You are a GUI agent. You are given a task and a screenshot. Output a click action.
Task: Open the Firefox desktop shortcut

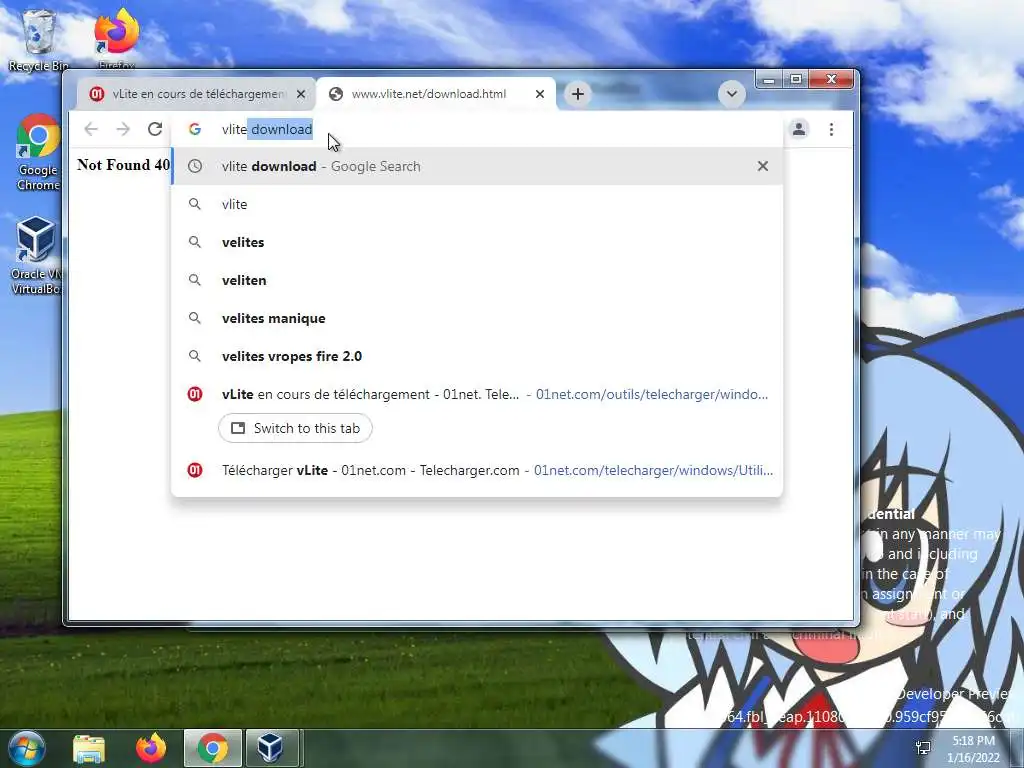(117, 39)
